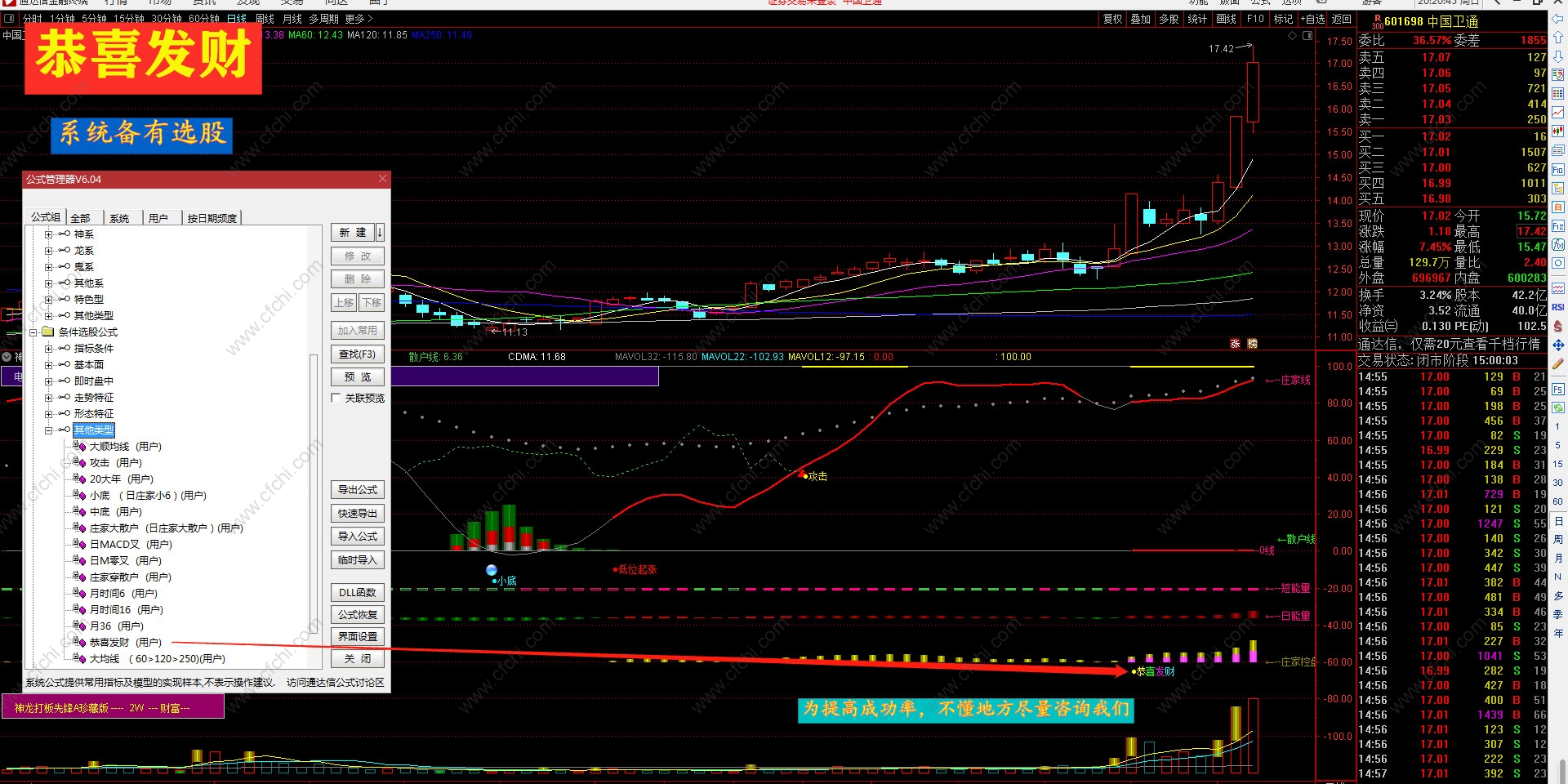1568x784 pixels.
Task: Click the 叠加 toolbar button
Action: (1140, 19)
